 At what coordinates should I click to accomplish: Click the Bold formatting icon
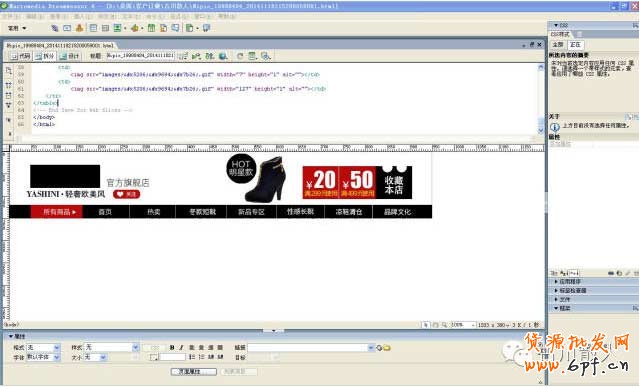pos(172,347)
